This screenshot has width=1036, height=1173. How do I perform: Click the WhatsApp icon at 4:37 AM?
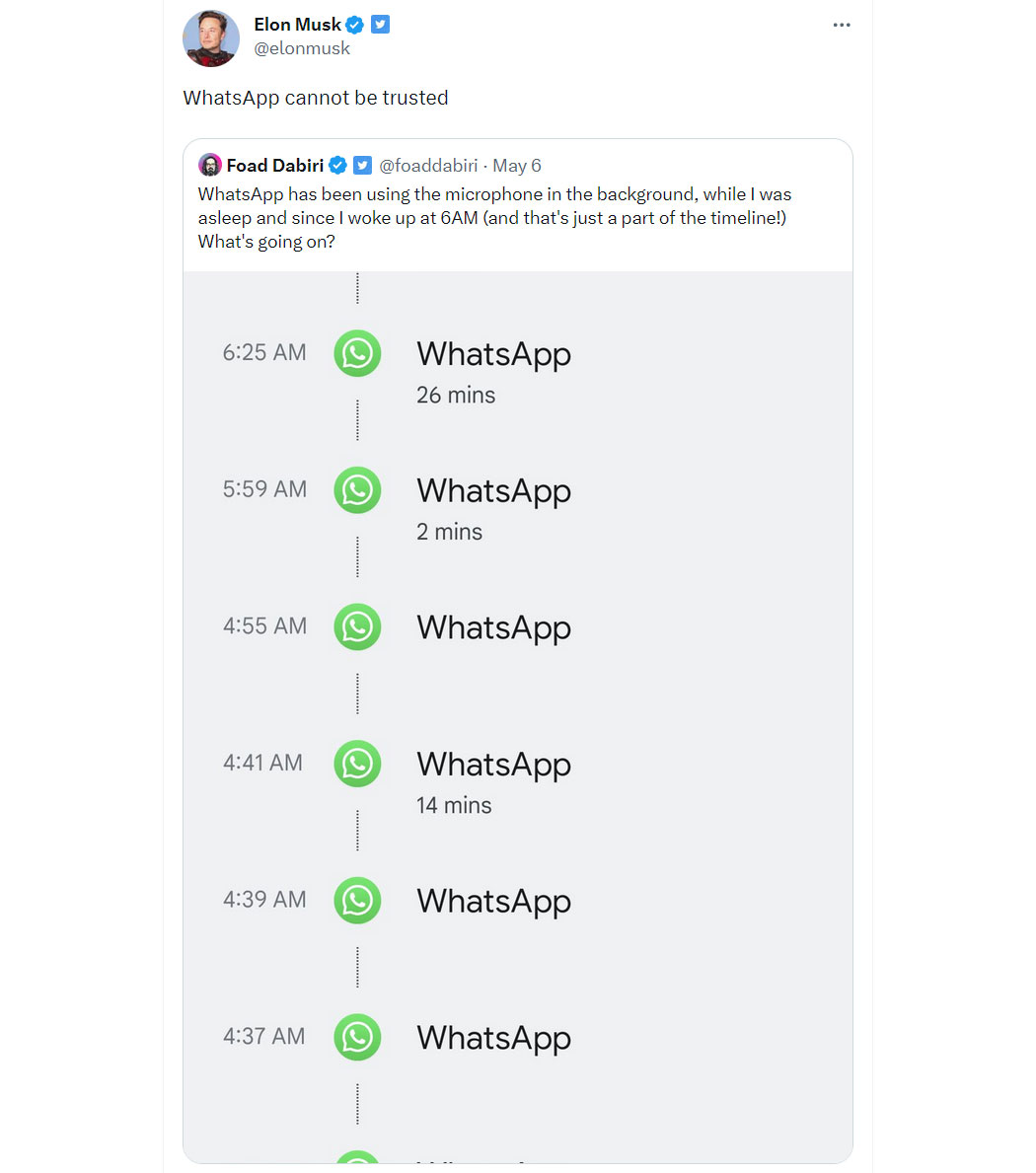pos(357,1037)
